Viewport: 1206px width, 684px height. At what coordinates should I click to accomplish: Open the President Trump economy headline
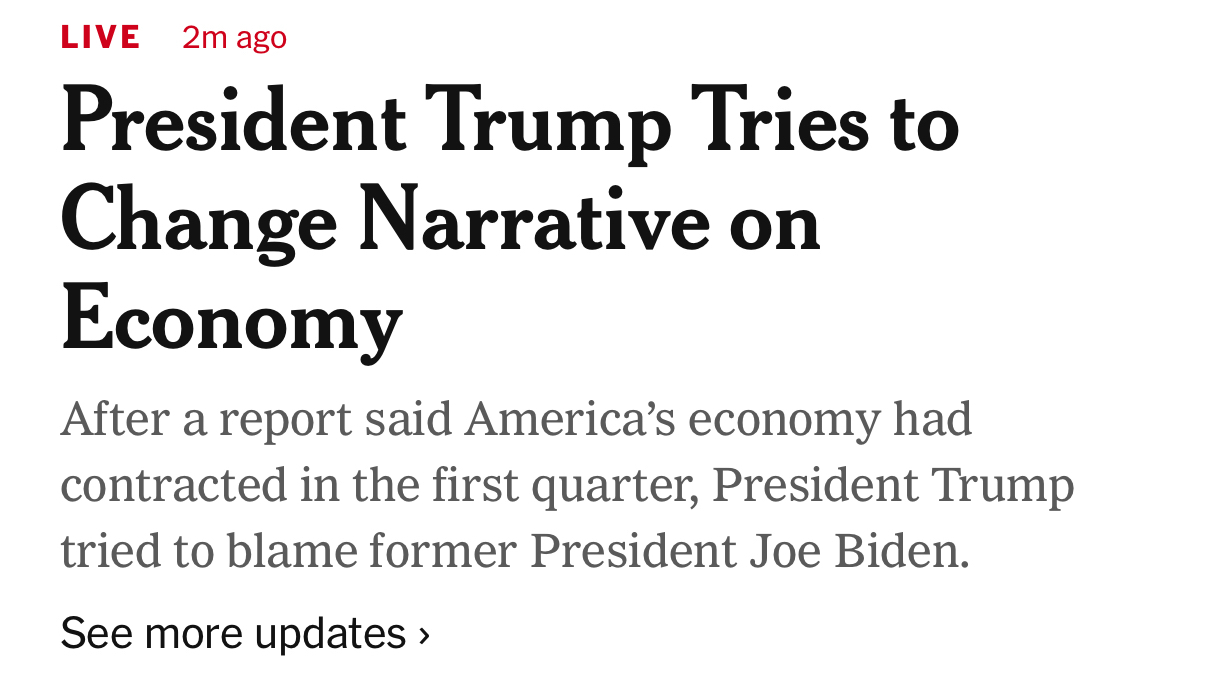(x=510, y=125)
